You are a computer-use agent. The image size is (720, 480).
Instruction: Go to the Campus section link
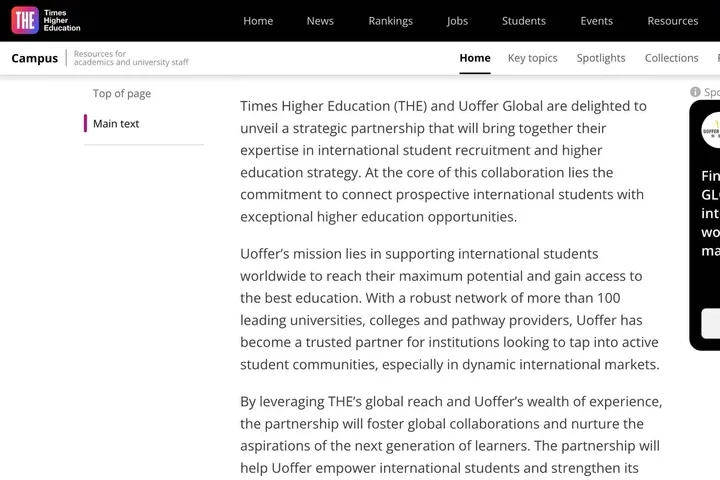pos(35,58)
